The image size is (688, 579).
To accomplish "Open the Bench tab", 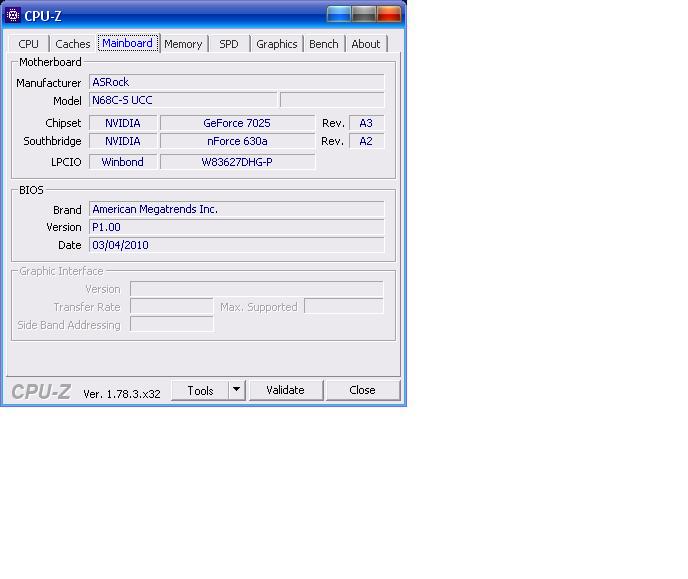I will [x=324, y=44].
